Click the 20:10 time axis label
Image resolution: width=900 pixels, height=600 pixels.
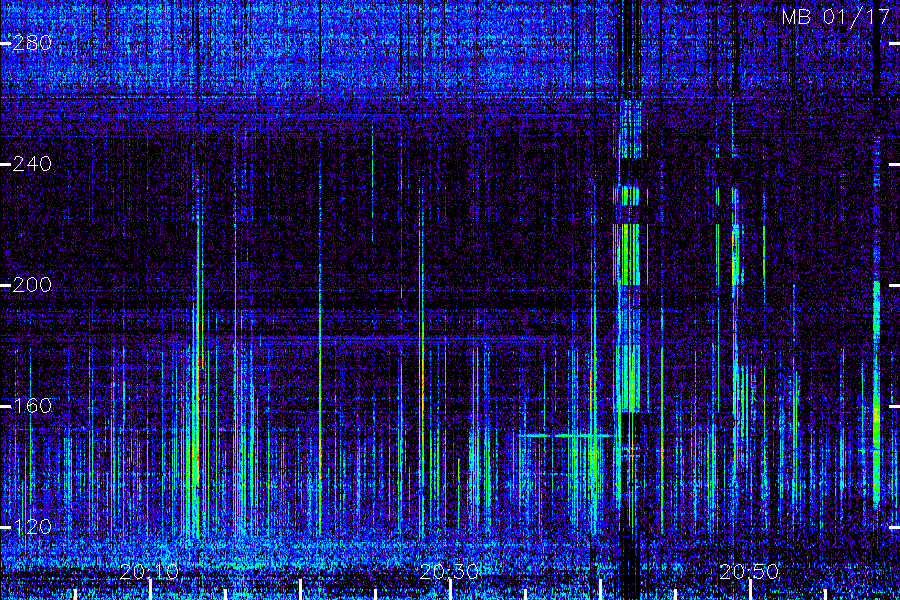(150, 571)
